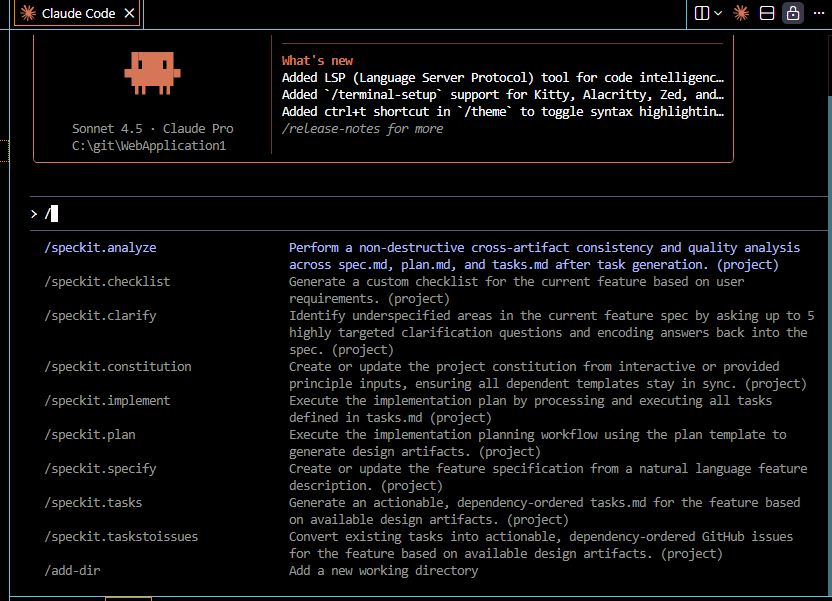Select the /speckit.constitution command
Image resolution: width=832 pixels, height=601 pixels.
[x=118, y=367]
